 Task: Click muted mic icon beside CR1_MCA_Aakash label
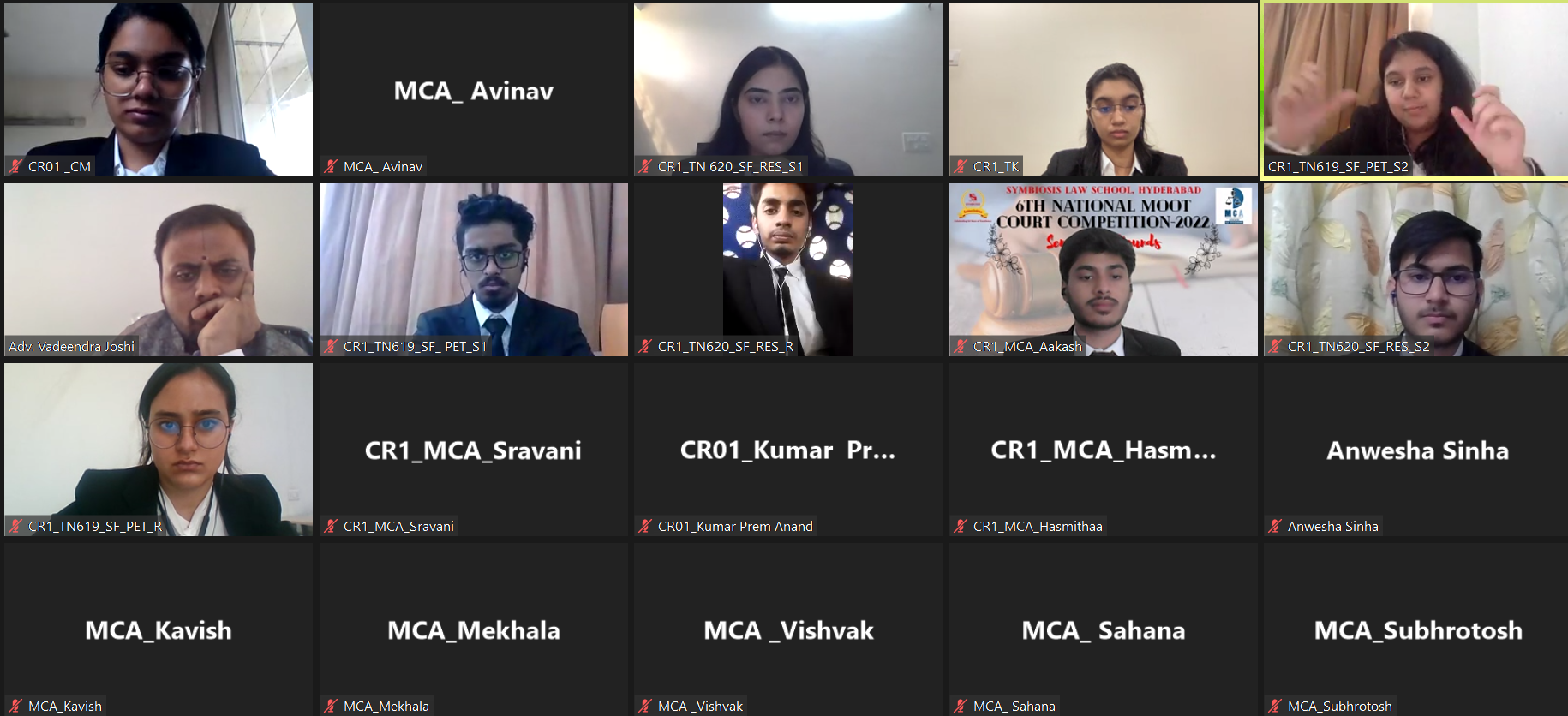click(961, 346)
